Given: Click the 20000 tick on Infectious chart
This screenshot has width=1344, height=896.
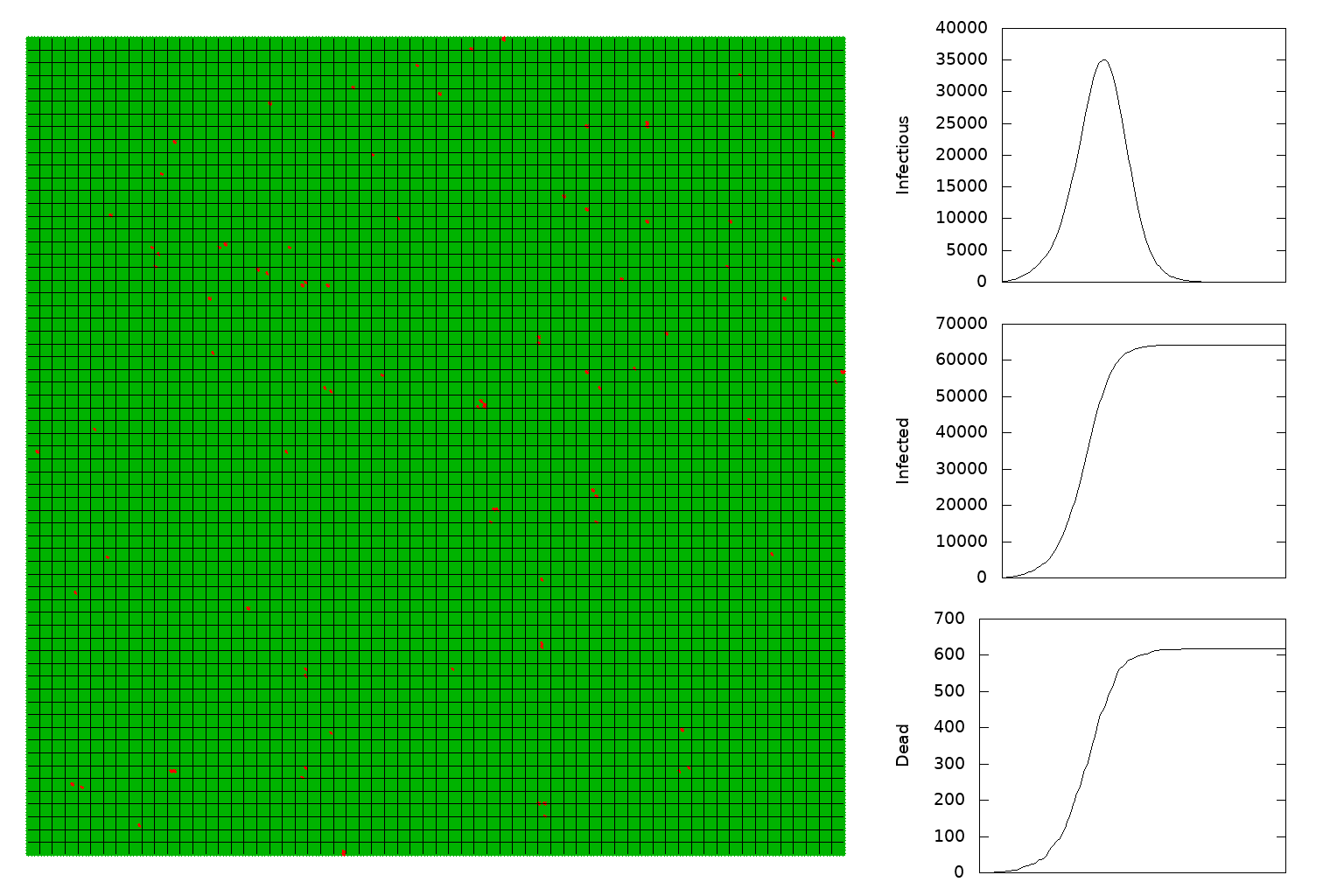Looking at the screenshot, I should (x=961, y=155).
